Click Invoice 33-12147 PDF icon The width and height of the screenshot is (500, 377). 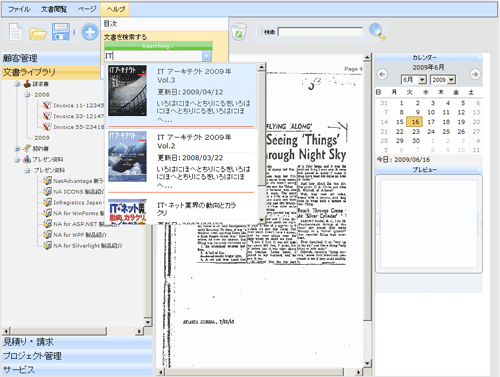pyautogui.click(x=47, y=116)
